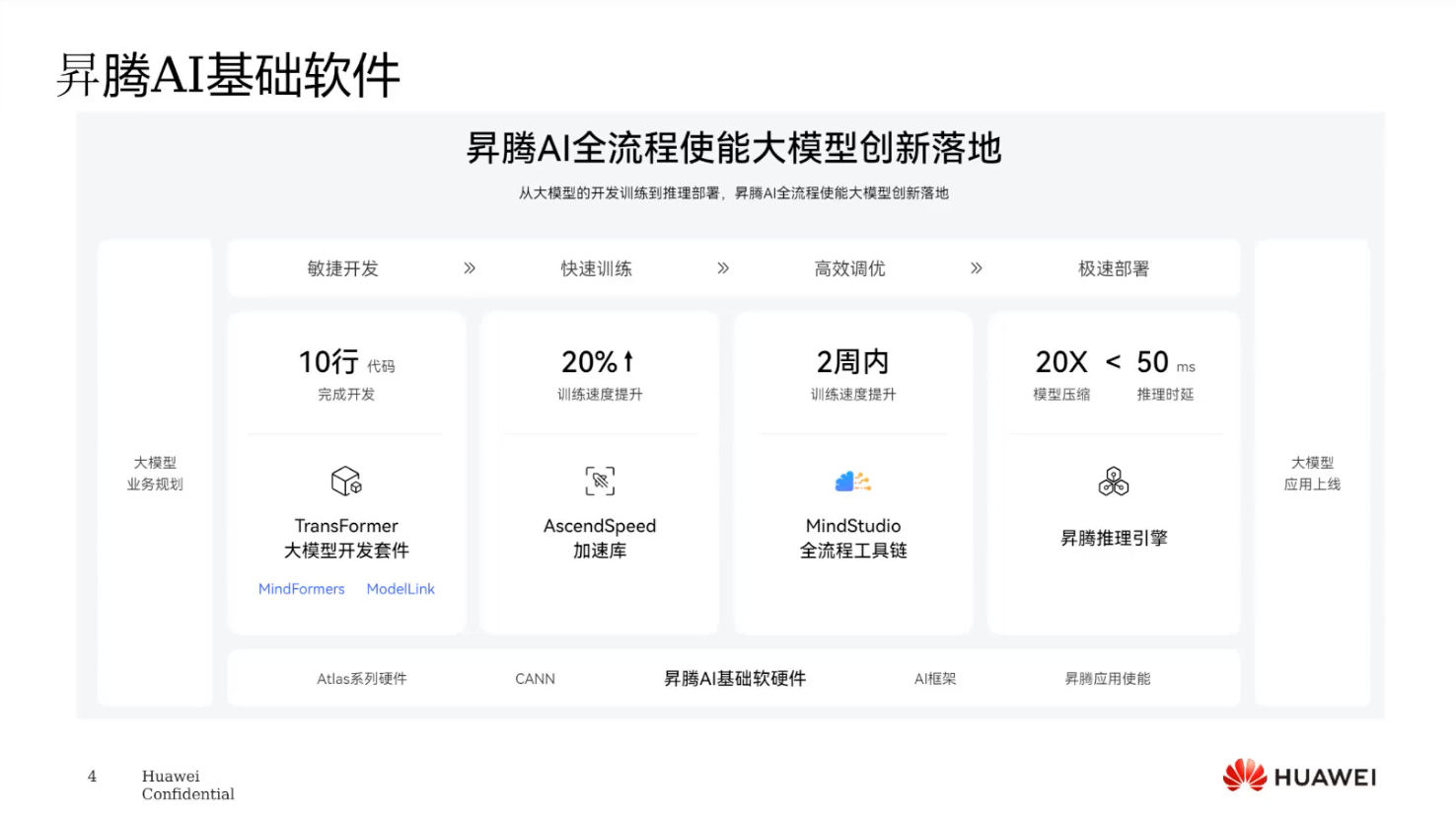Click 训练速度提升 under the 20% metric
Viewport: 1456px width, 819px height.
click(600, 395)
